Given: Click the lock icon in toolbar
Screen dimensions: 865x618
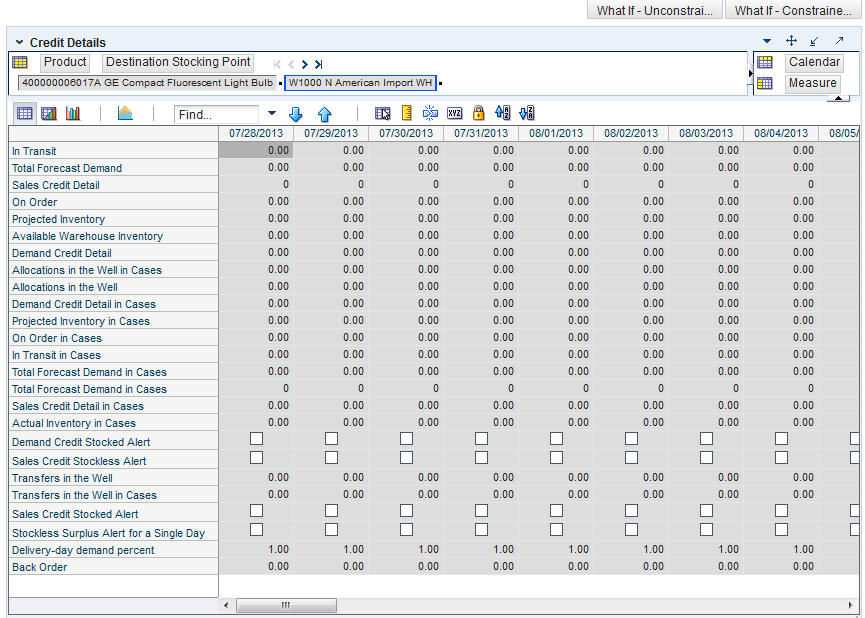Looking at the screenshot, I should 478,114.
